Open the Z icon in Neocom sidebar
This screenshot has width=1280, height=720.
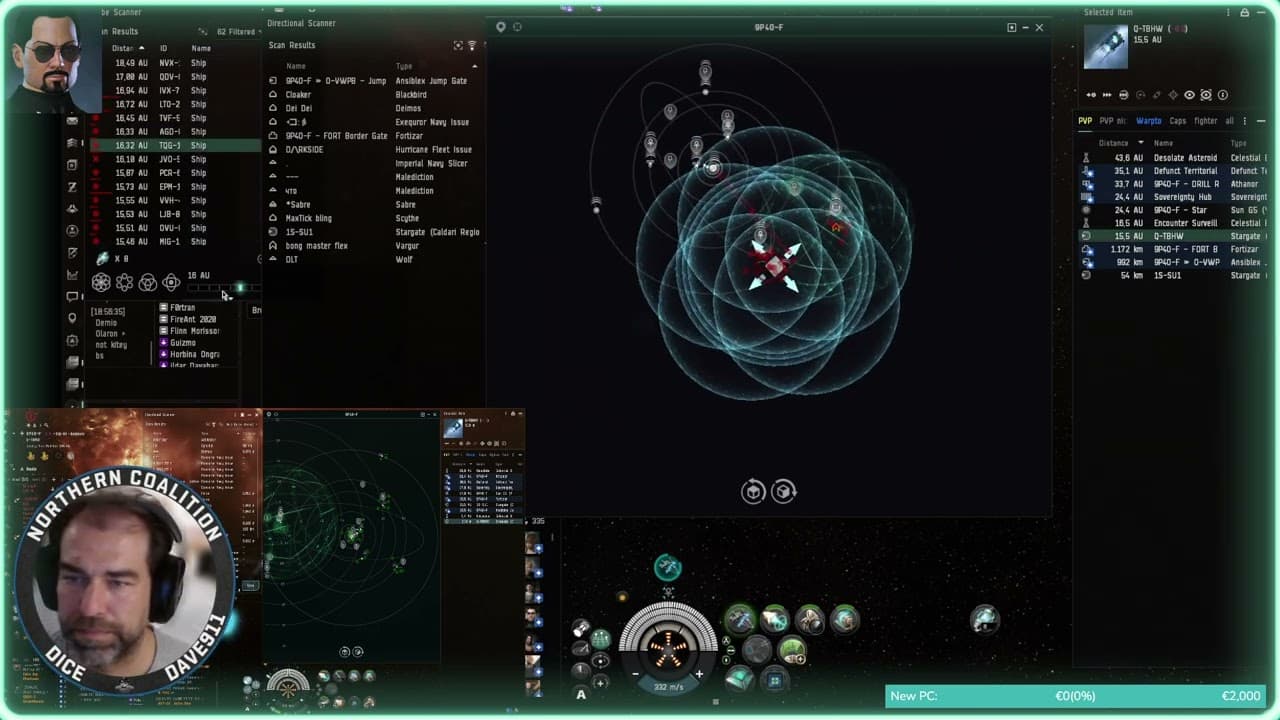[x=72, y=187]
